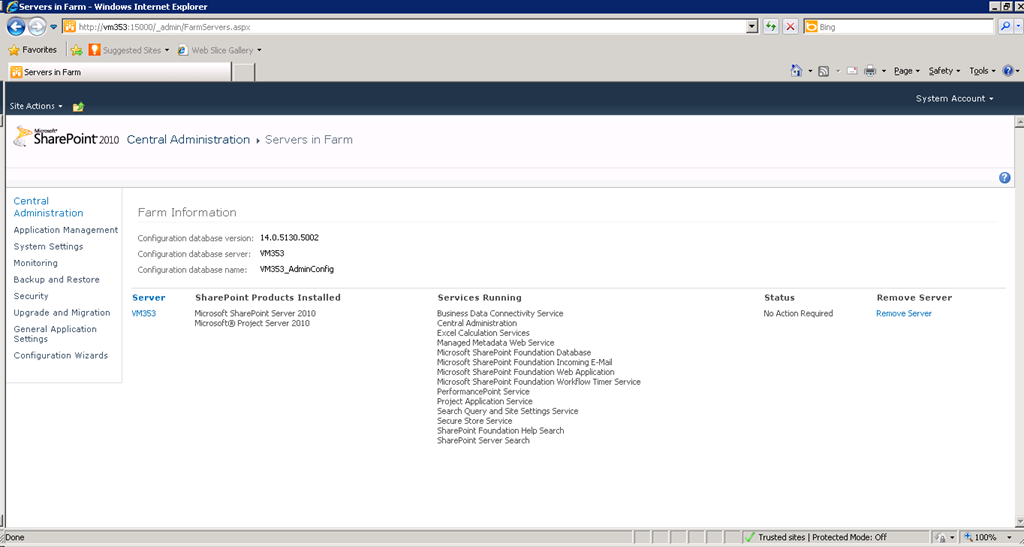
Task: Click the browser Back arrow button
Action: [x=16, y=27]
